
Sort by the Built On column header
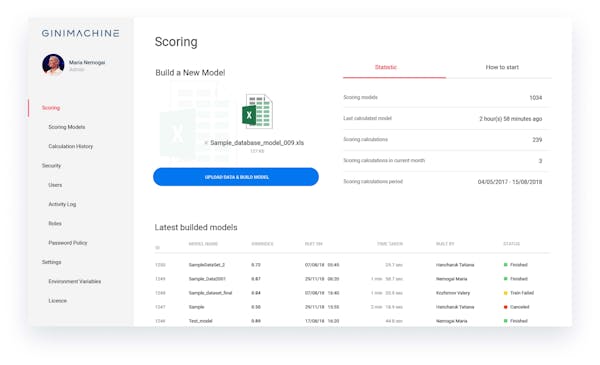pos(314,244)
